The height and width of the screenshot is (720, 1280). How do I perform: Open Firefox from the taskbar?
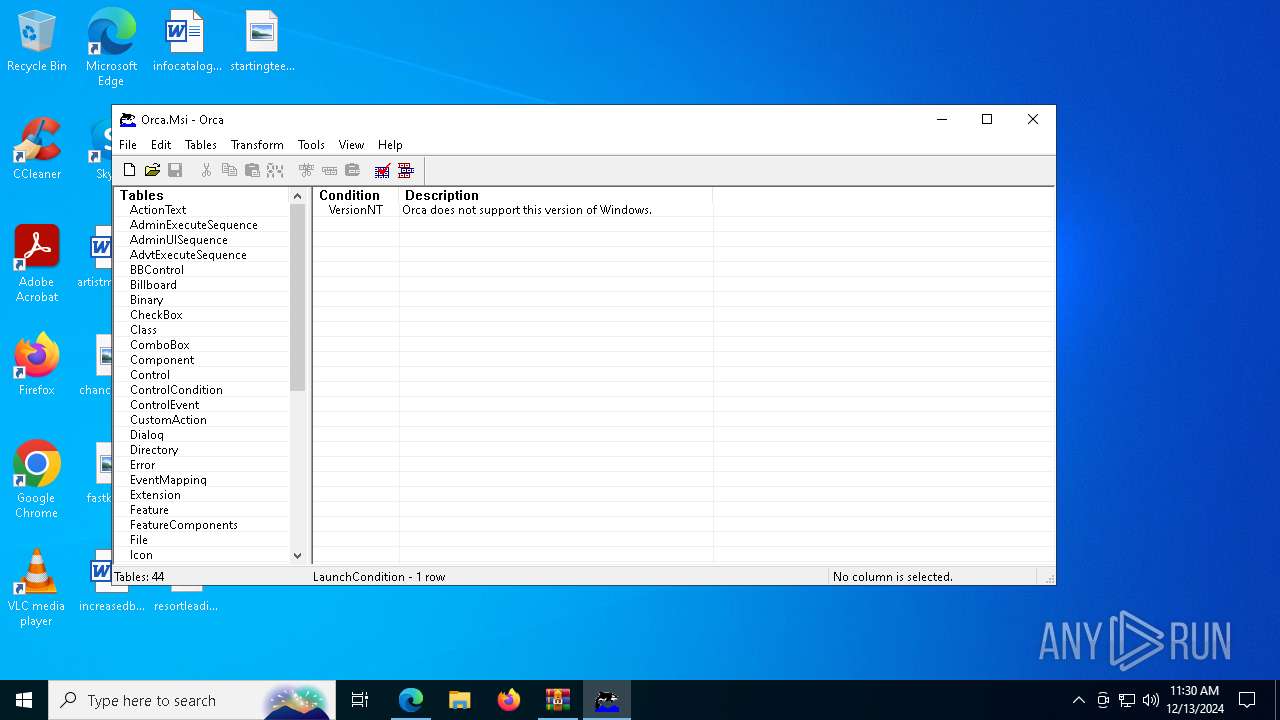click(x=509, y=700)
